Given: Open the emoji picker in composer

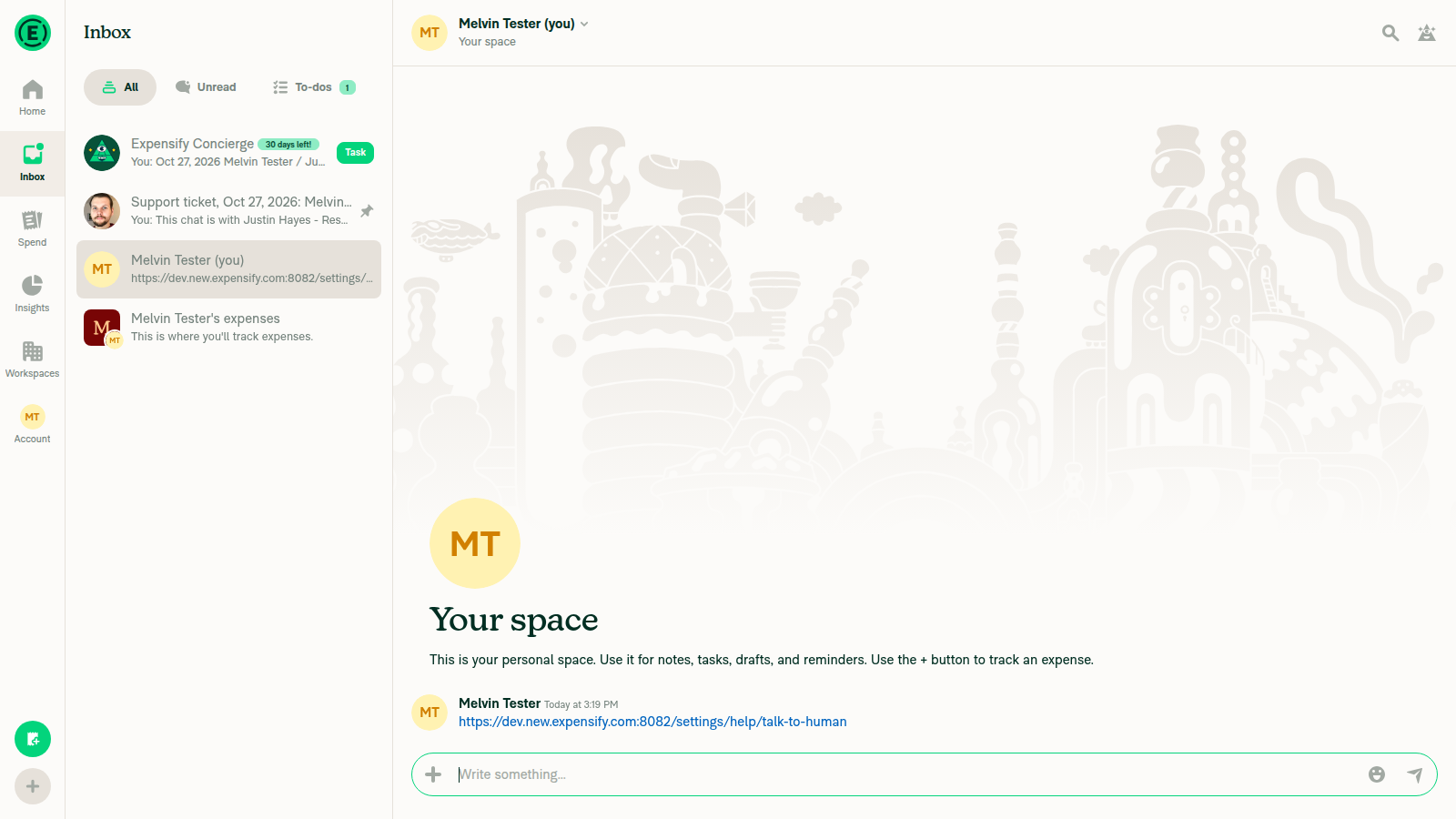Looking at the screenshot, I should pyautogui.click(x=1377, y=774).
